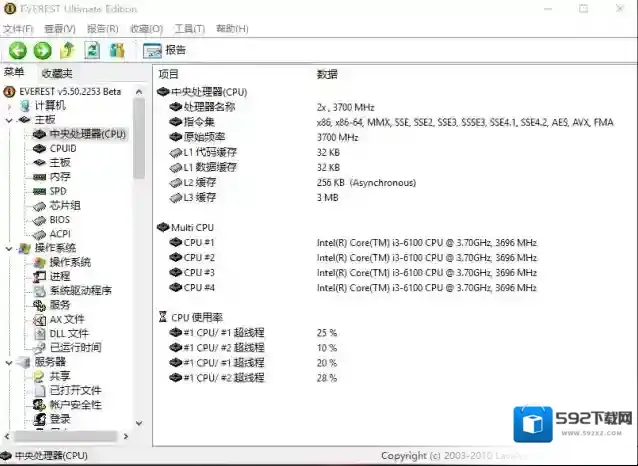The height and width of the screenshot is (466, 638).
Task: Click the Up one level toolbar icon
Action: 67,50
